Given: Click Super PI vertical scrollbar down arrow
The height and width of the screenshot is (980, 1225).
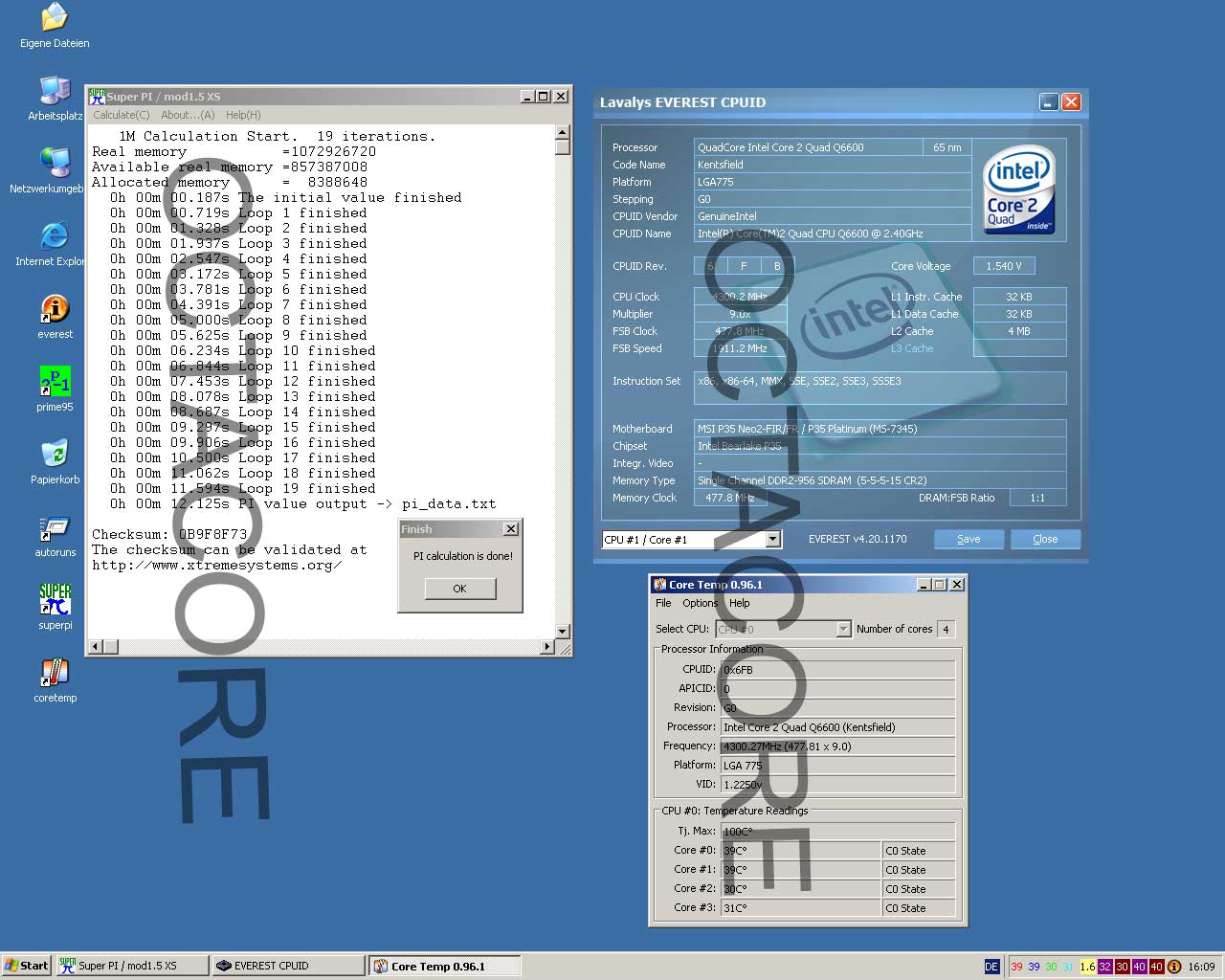Looking at the screenshot, I should [563, 632].
